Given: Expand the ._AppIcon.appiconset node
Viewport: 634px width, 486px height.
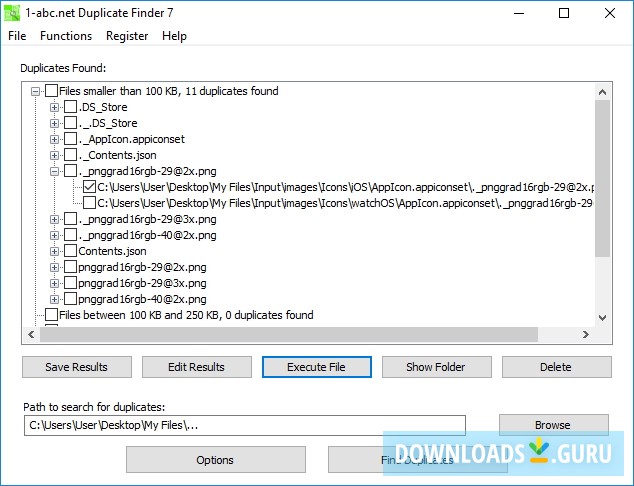Looking at the screenshot, I should [54, 139].
